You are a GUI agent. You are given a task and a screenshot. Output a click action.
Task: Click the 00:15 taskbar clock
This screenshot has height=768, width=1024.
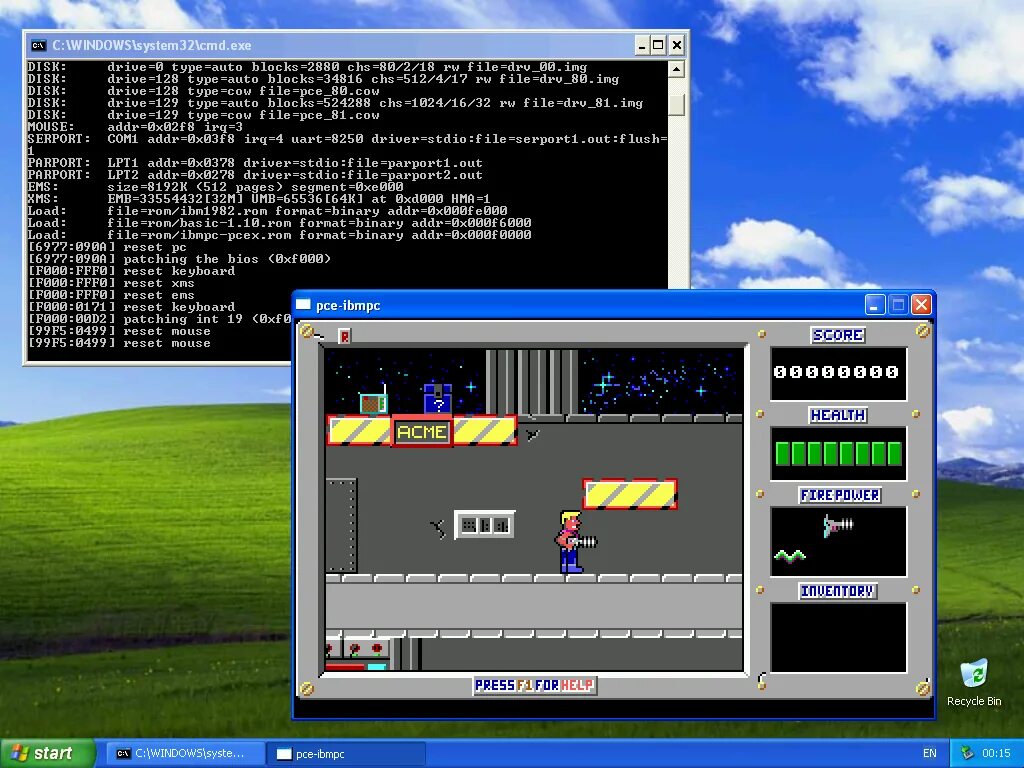(x=996, y=754)
